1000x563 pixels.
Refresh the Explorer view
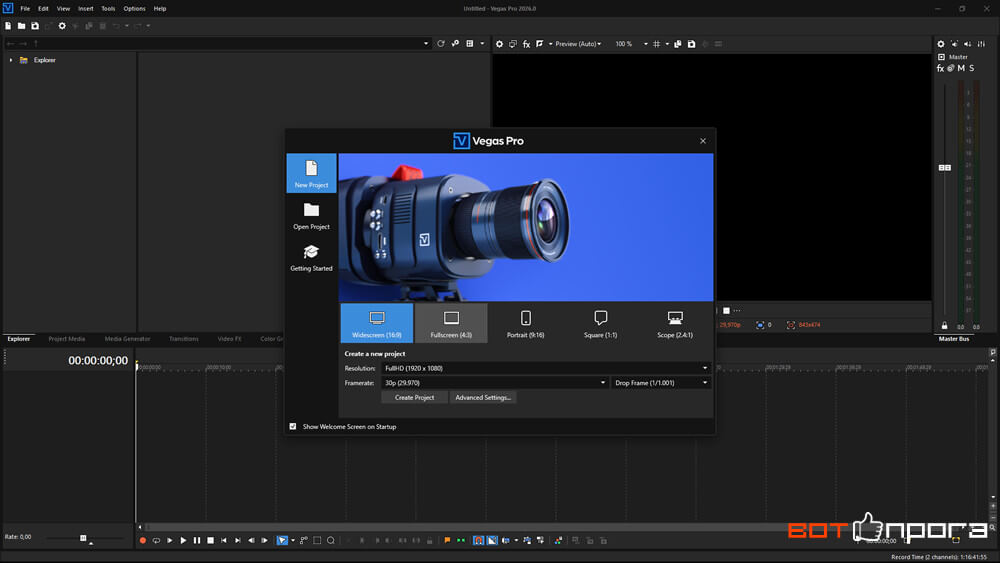point(441,43)
